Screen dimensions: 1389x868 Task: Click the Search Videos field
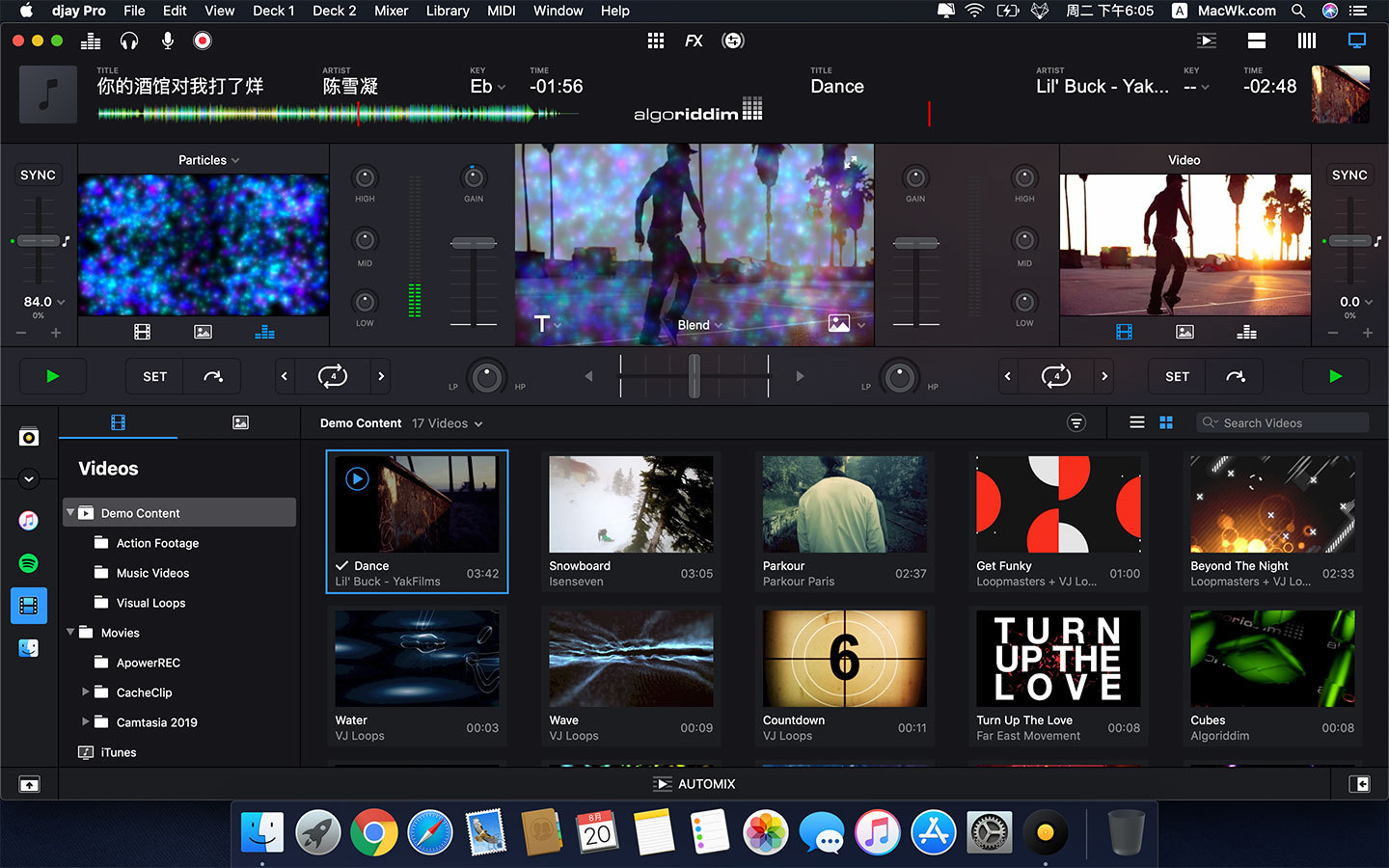pos(1283,422)
